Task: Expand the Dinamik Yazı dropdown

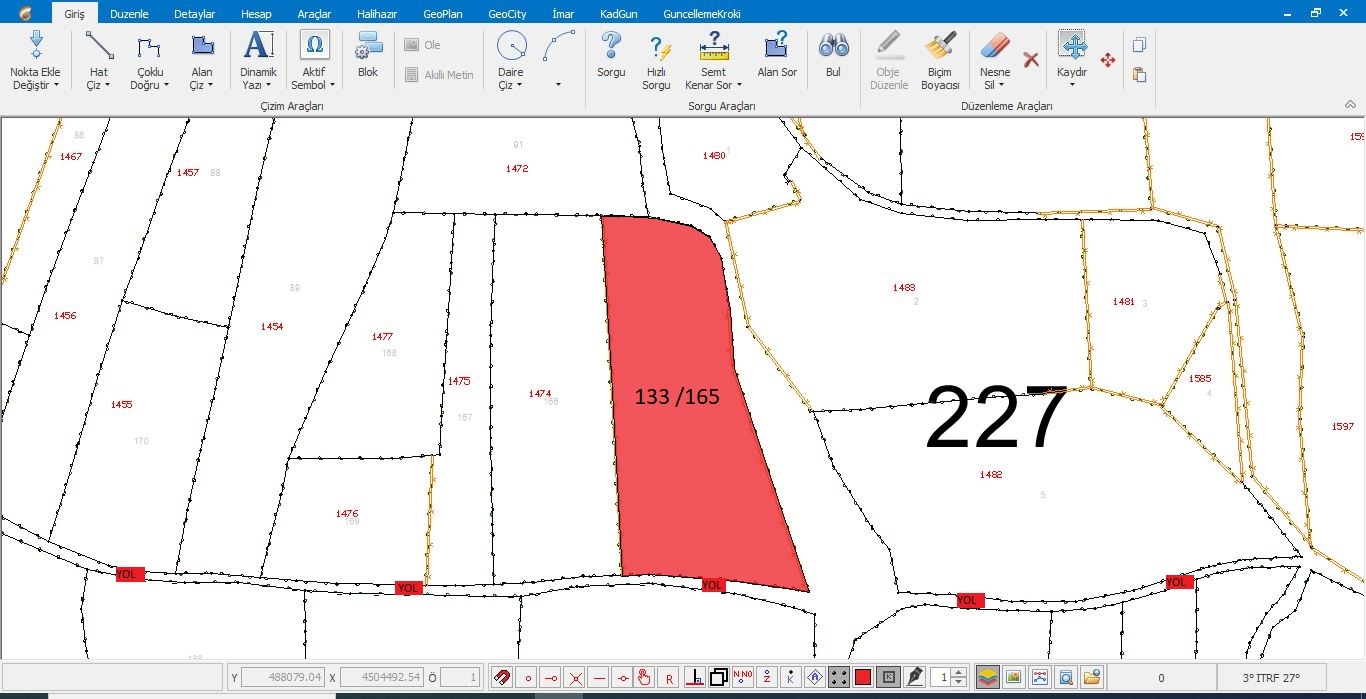Action: (258, 85)
